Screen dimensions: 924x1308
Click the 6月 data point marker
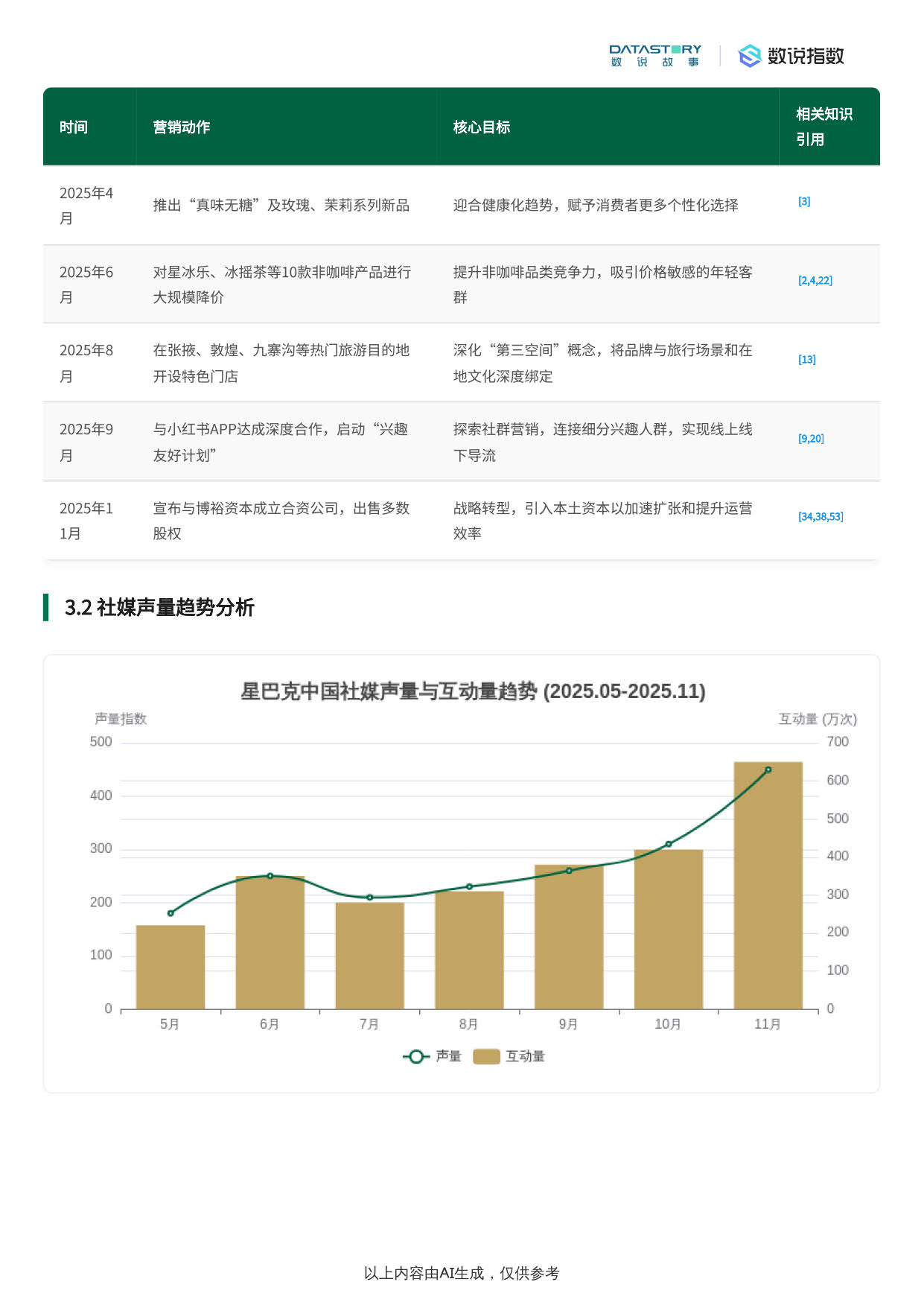coord(270,876)
